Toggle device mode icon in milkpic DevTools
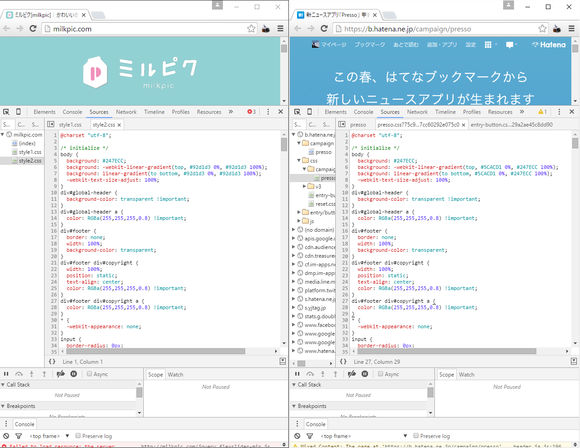580x448 pixels. (18, 112)
